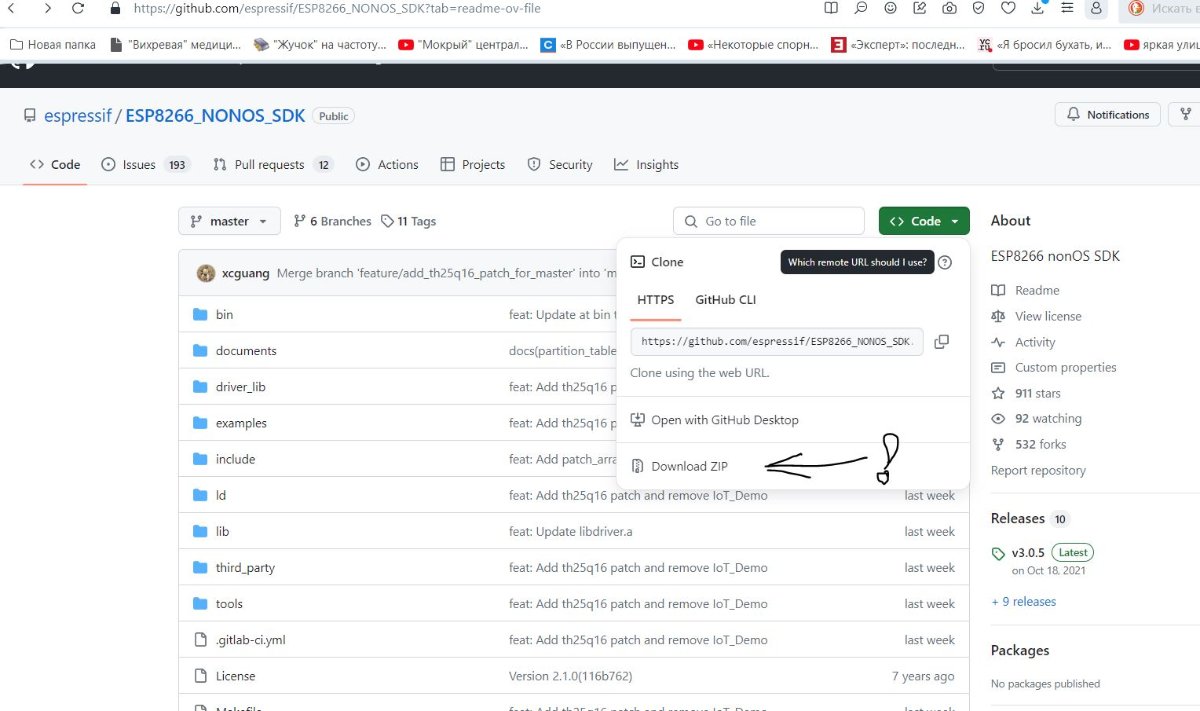
Task: Click the shield checkmark icon in the browser toolbar
Action: coord(979,8)
